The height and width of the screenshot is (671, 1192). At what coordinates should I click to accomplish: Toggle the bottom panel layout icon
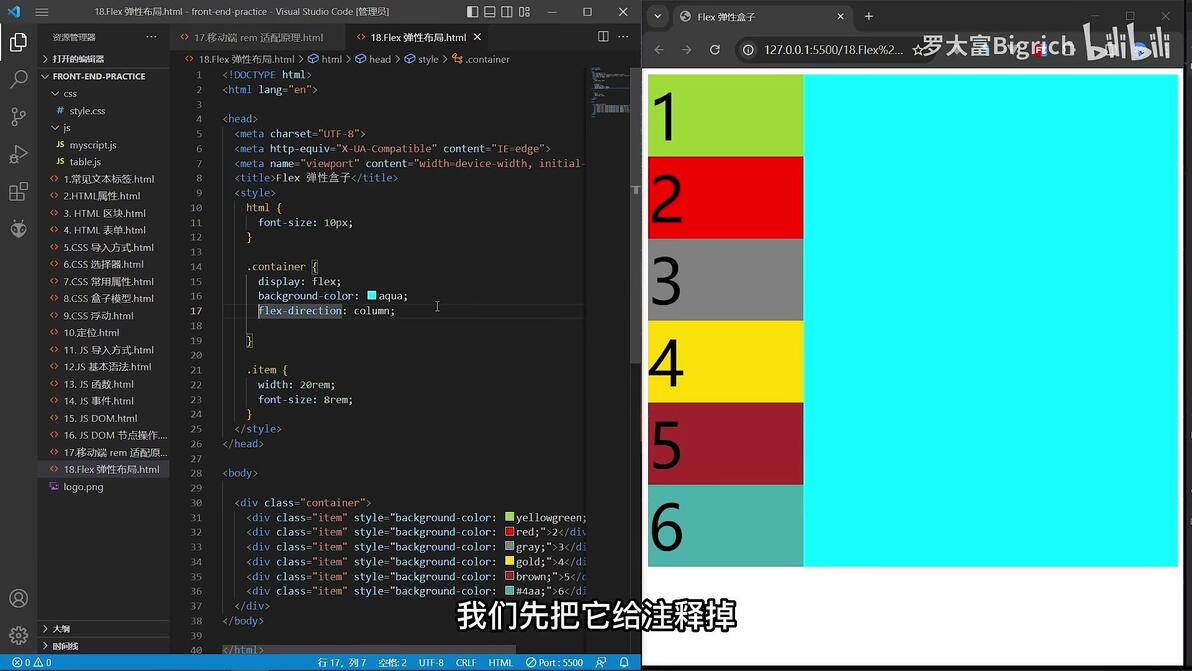point(490,11)
